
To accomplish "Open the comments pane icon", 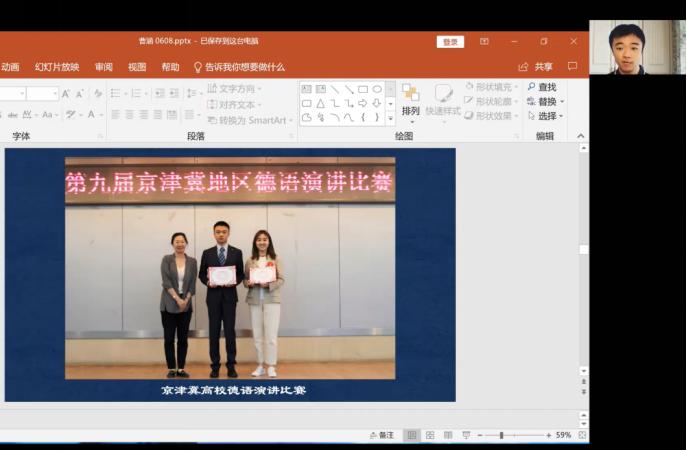I will [572, 67].
